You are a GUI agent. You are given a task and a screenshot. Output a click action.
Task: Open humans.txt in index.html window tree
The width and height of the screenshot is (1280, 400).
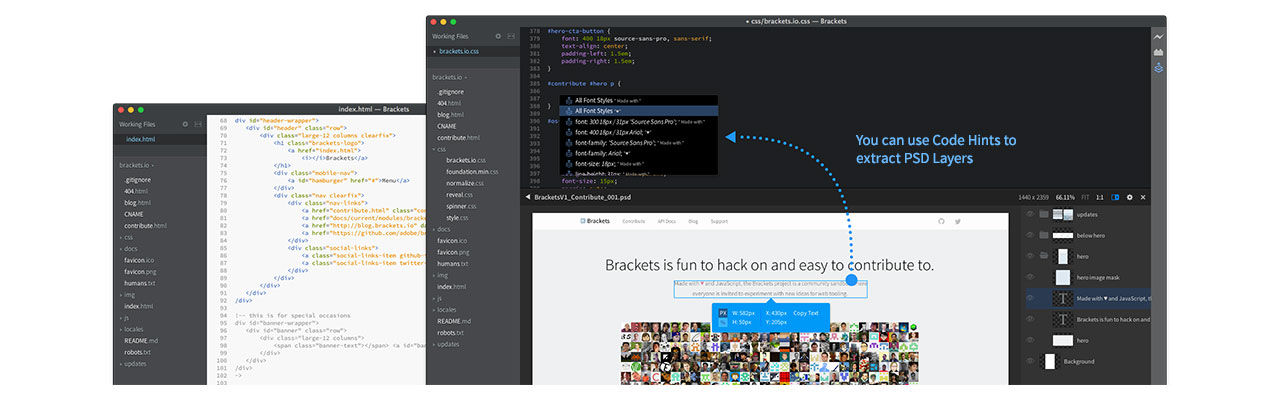click(x=140, y=283)
